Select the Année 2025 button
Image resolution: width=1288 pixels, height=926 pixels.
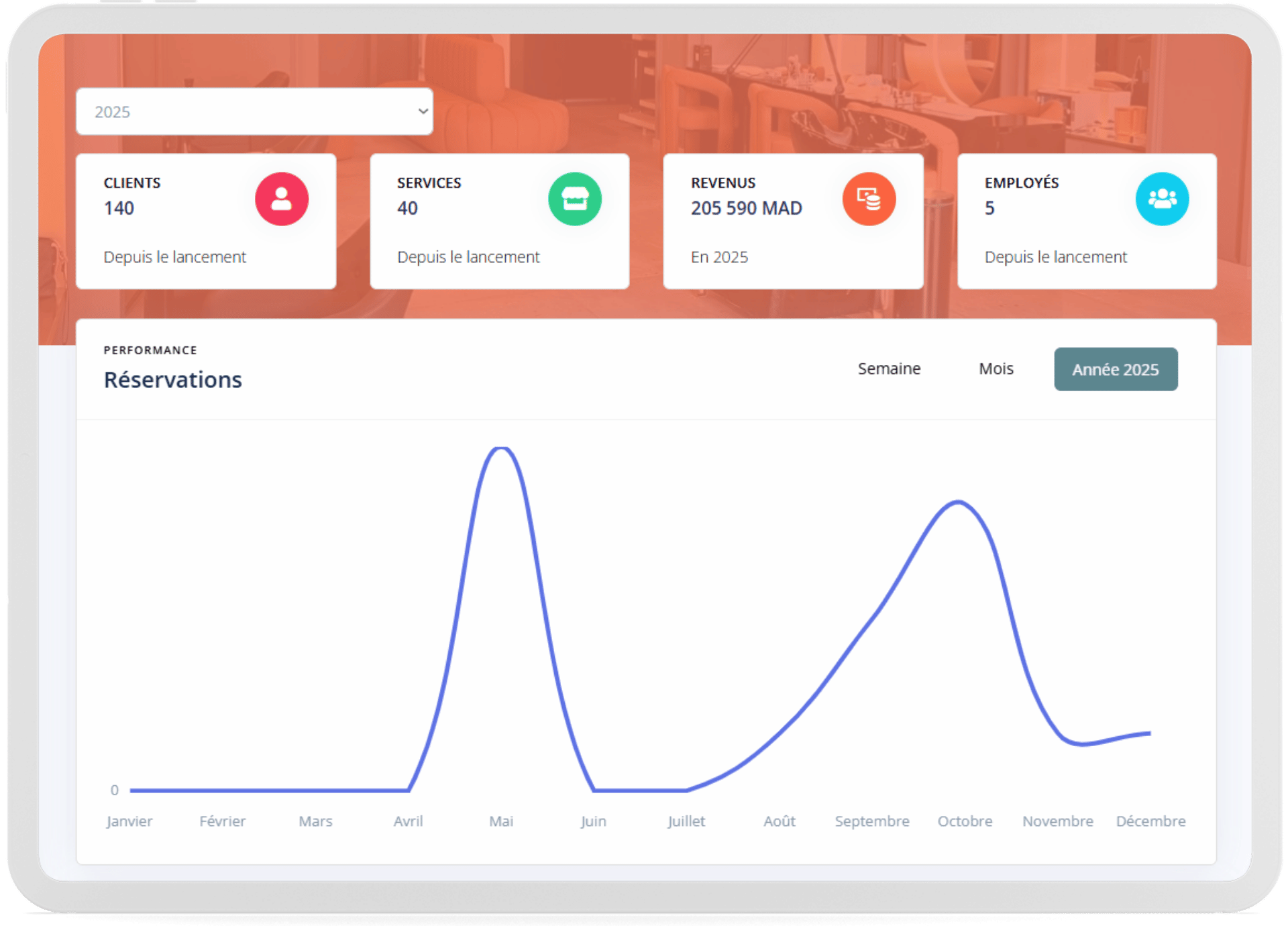pos(1116,369)
